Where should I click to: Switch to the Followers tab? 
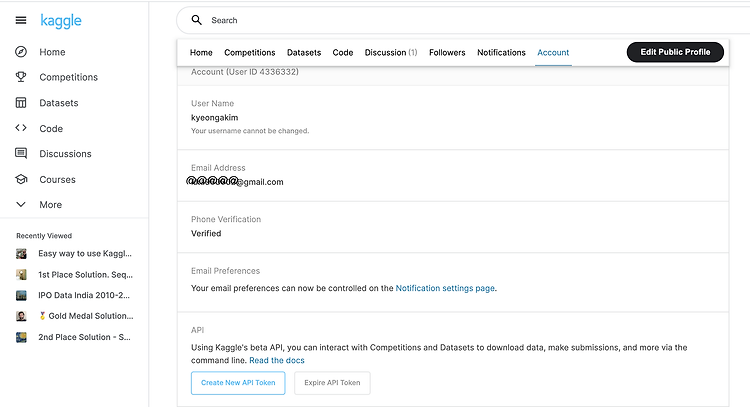click(447, 53)
